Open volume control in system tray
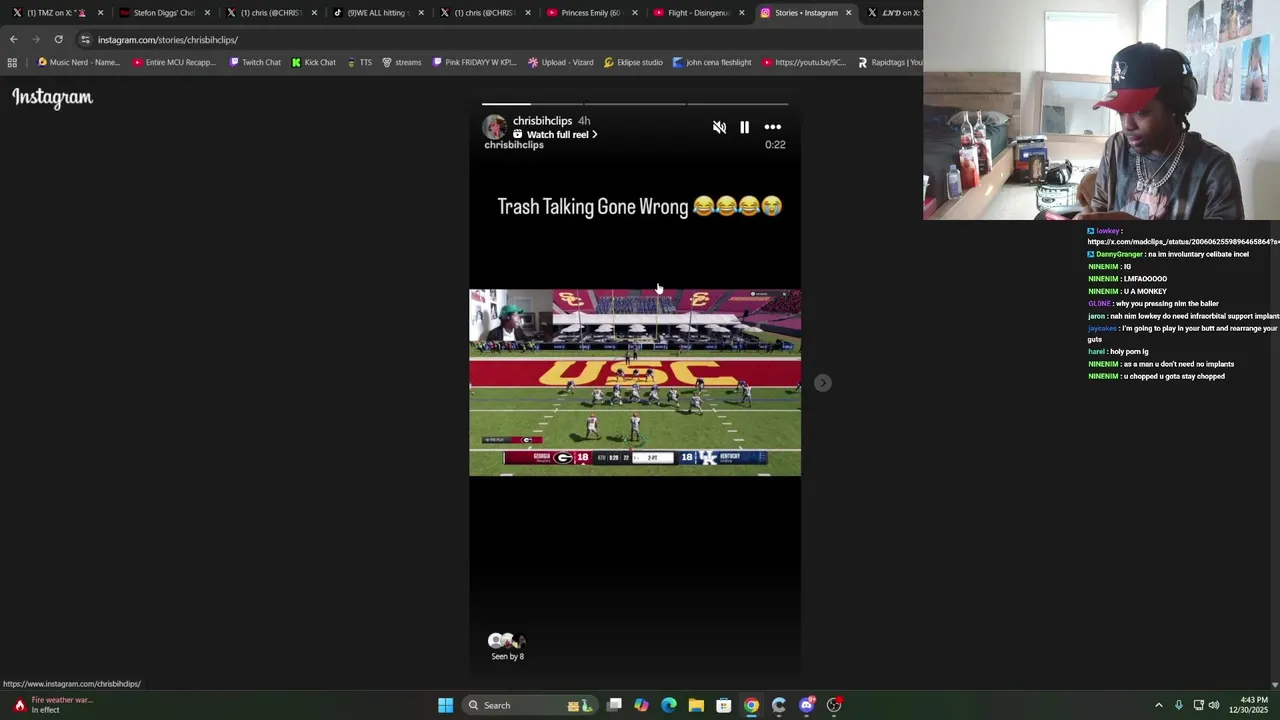 [x=1214, y=705]
